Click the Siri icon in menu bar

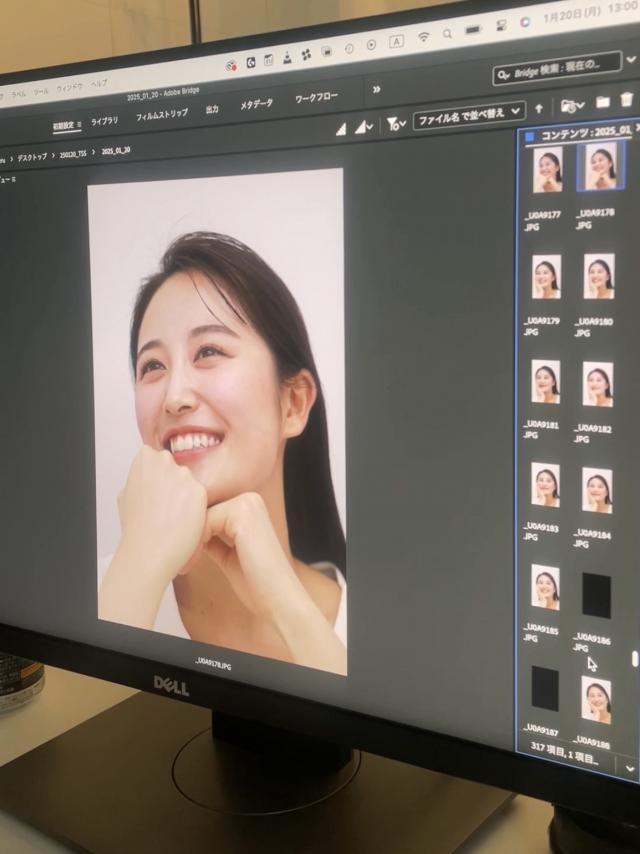pos(525,21)
